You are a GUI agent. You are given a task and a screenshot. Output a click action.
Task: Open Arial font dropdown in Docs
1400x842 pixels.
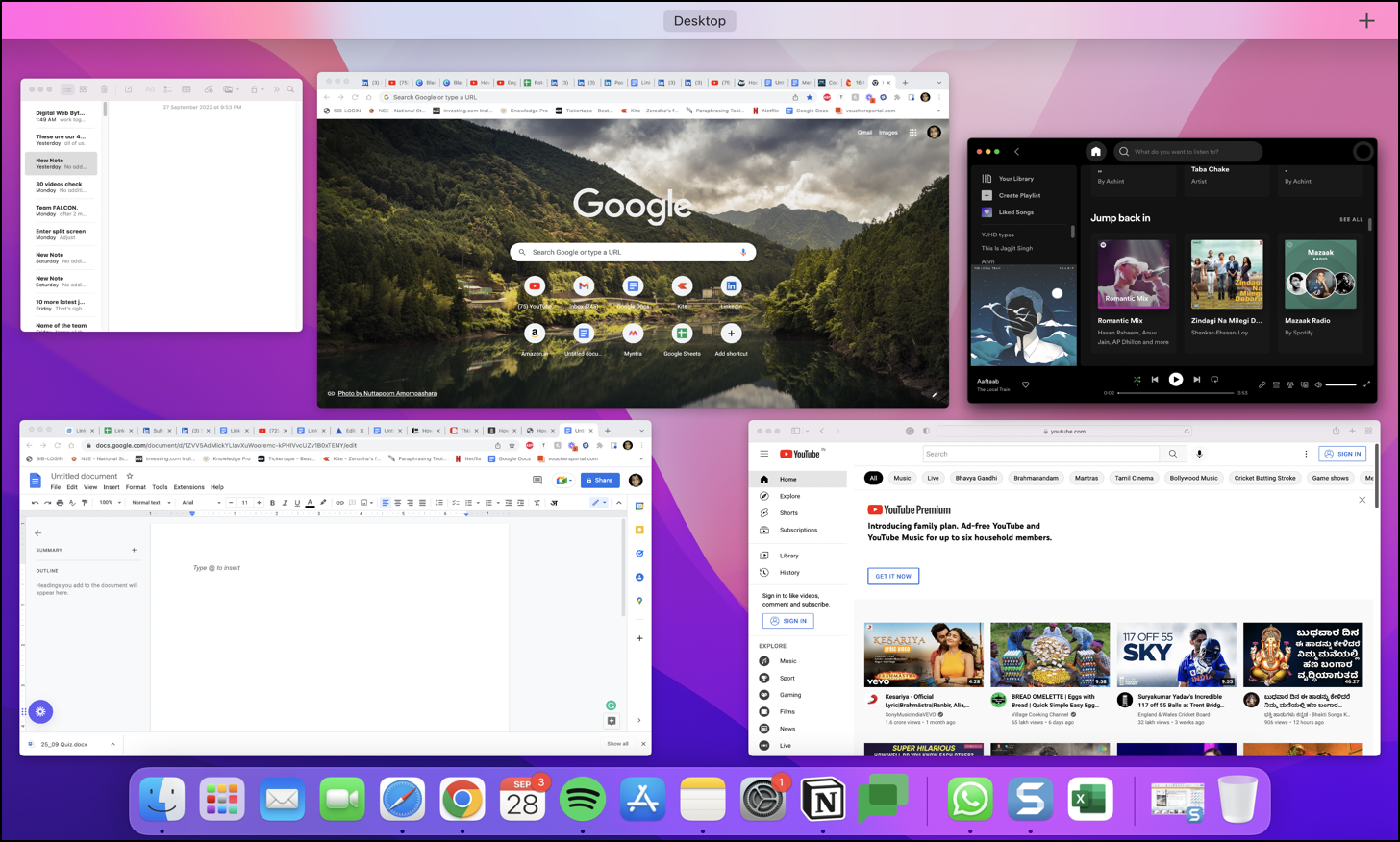point(202,503)
